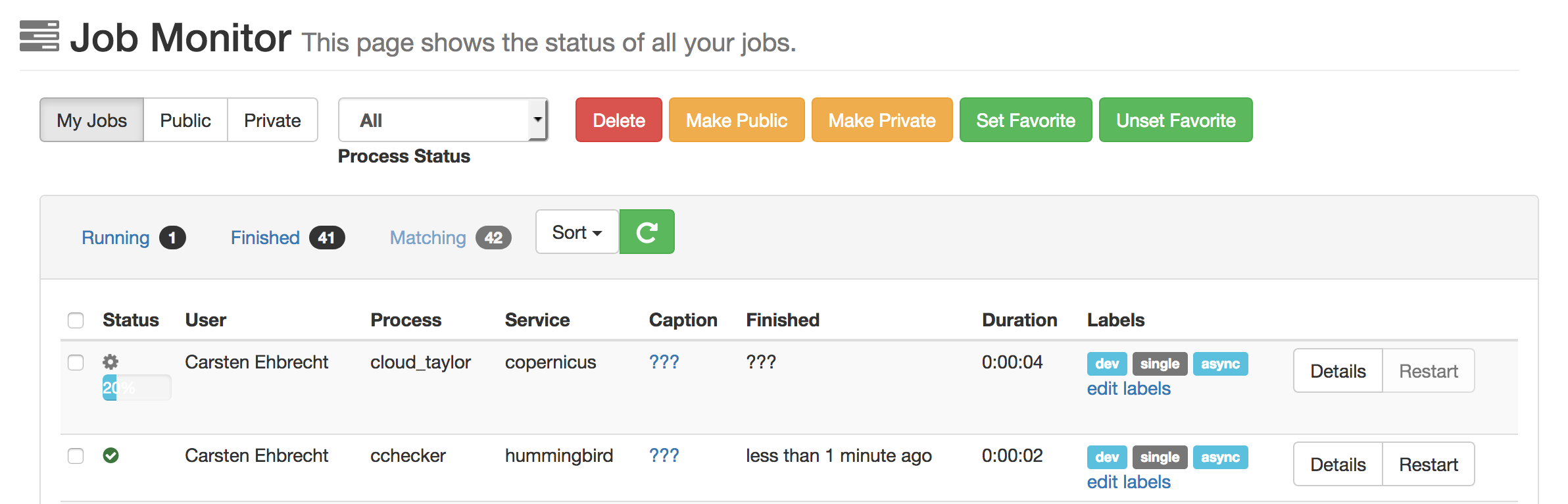Click the User column header

(x=206, y=320)
